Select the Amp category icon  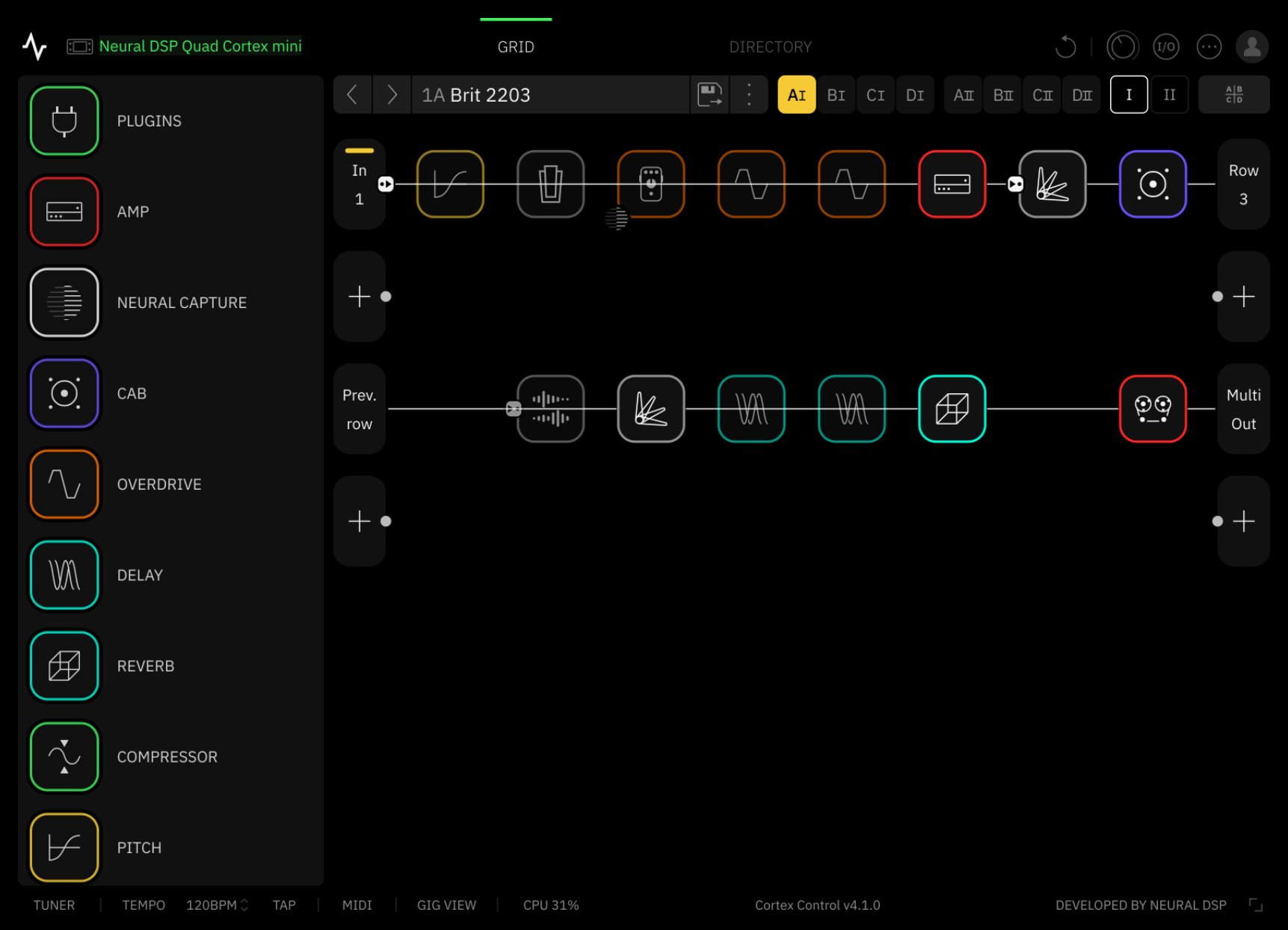point(64,212)
